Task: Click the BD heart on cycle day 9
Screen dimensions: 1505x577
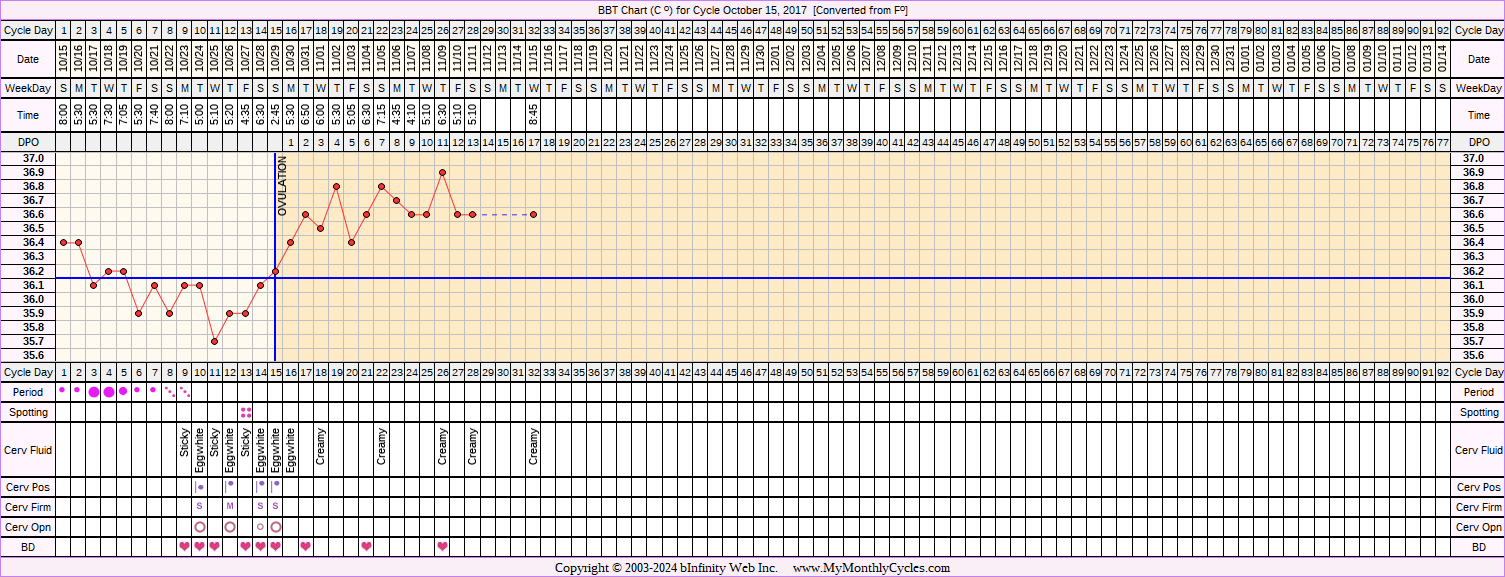Action: click(184, 546)
